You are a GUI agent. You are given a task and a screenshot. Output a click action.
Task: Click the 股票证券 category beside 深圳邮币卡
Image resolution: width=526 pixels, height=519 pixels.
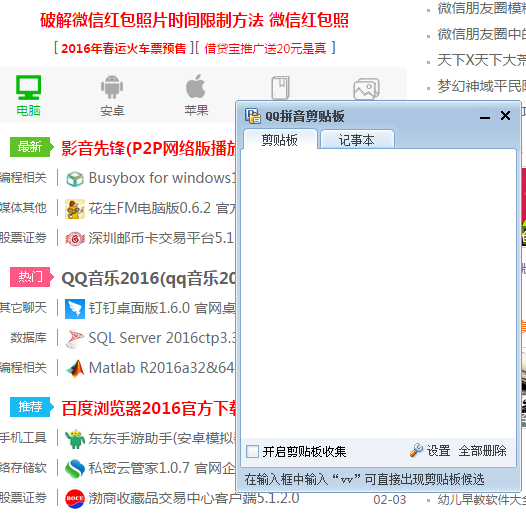pos(23,238)
